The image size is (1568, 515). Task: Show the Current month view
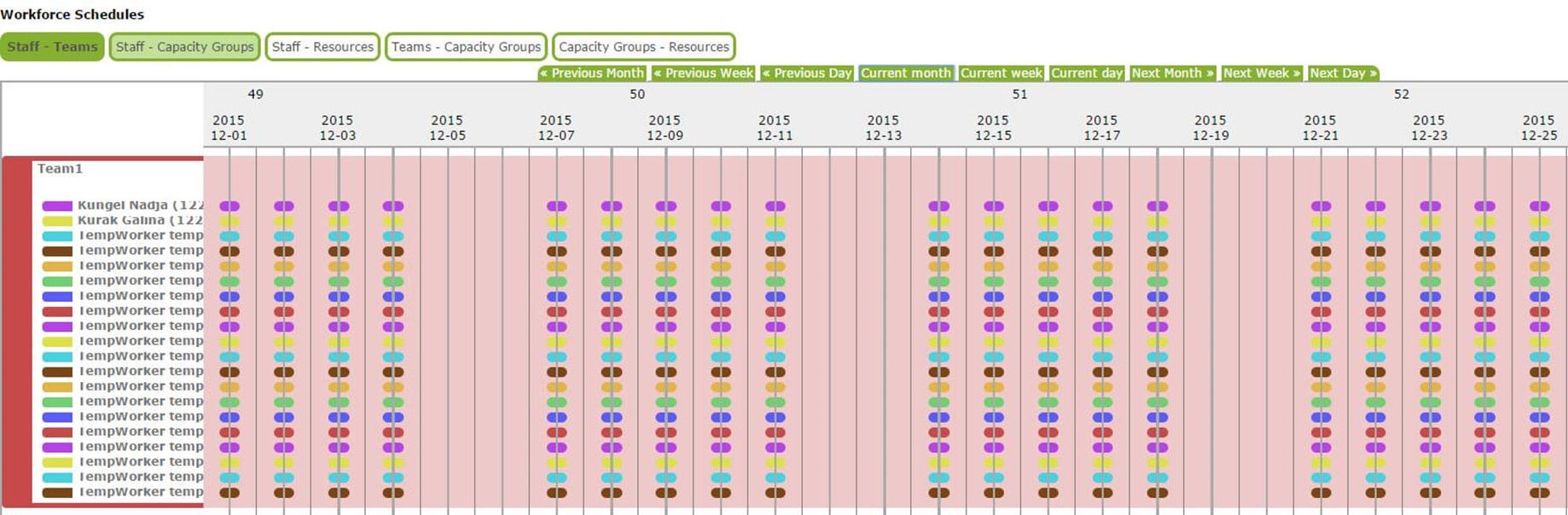point(906,73)
